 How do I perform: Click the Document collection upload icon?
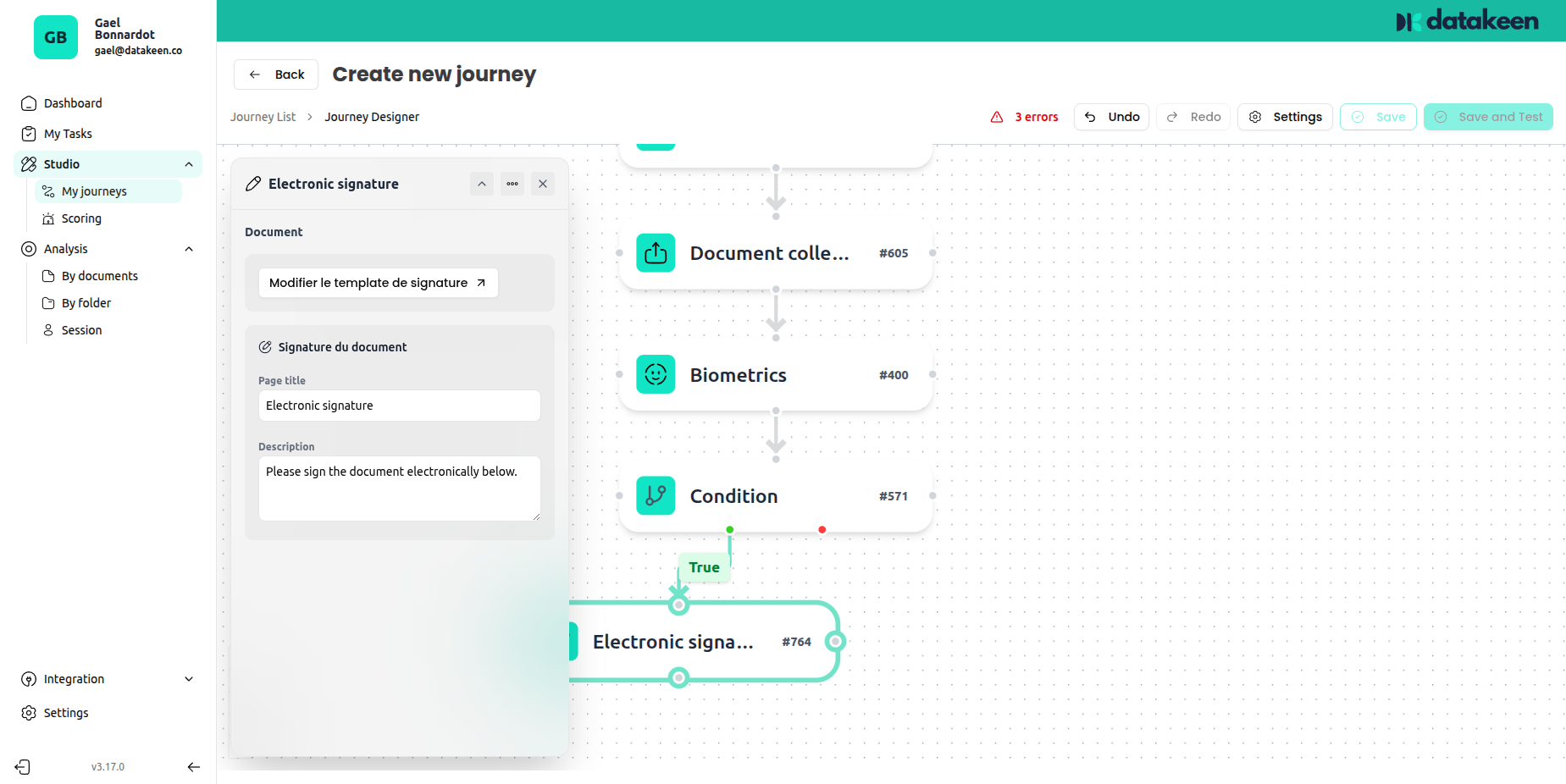[x=656, y=253]
